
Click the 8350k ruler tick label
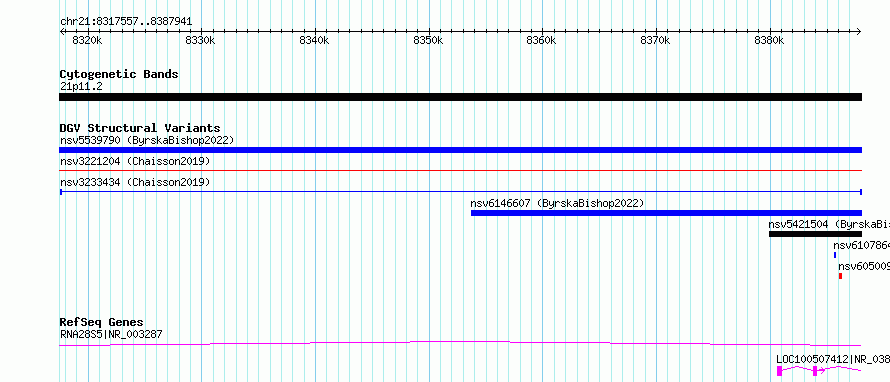click(428, 41)
